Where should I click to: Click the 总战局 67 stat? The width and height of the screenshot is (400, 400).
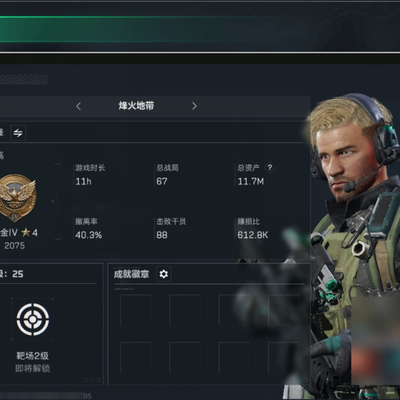[167, 175]
